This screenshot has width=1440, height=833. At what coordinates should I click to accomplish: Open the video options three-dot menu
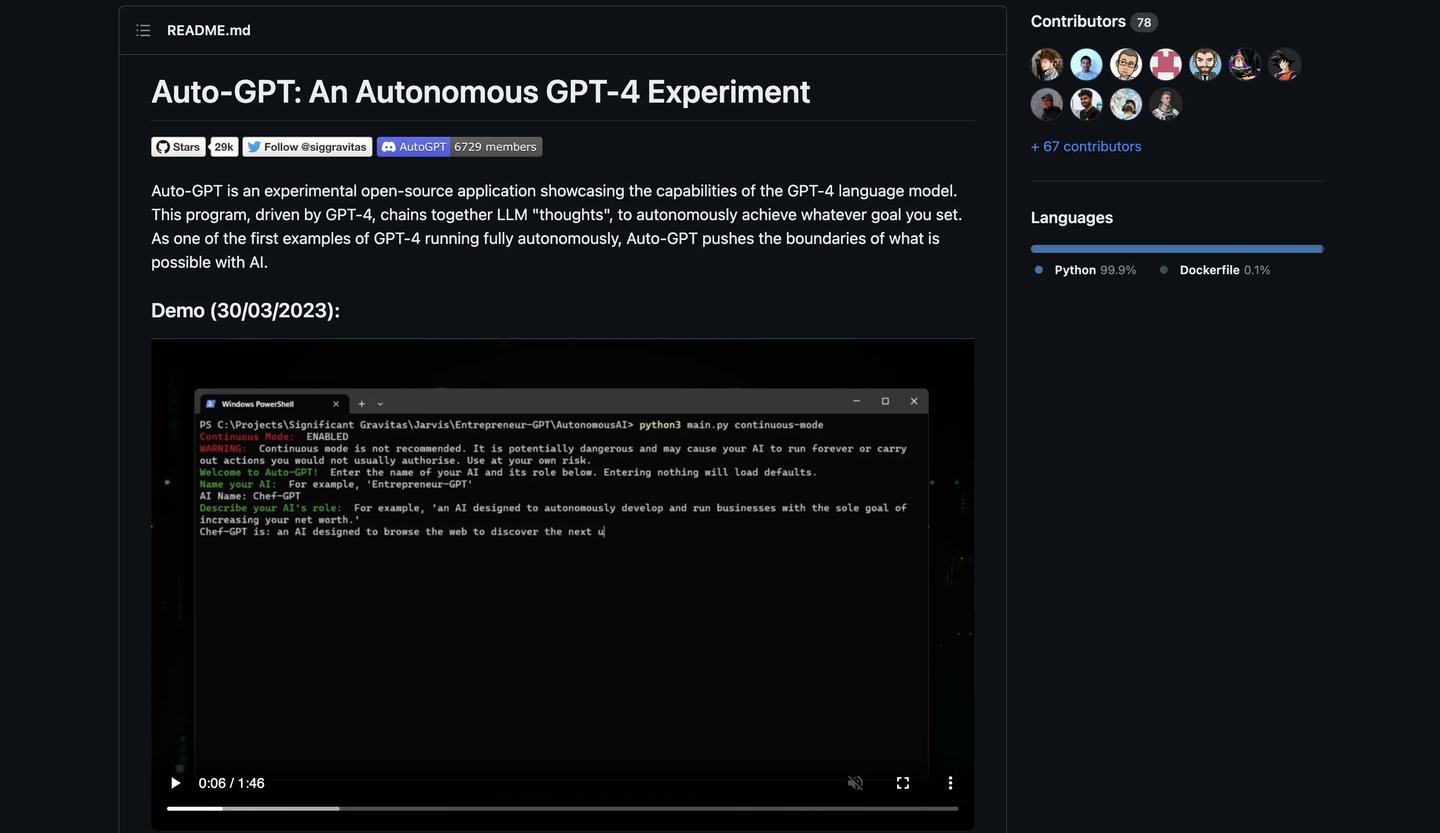(950, 783)
